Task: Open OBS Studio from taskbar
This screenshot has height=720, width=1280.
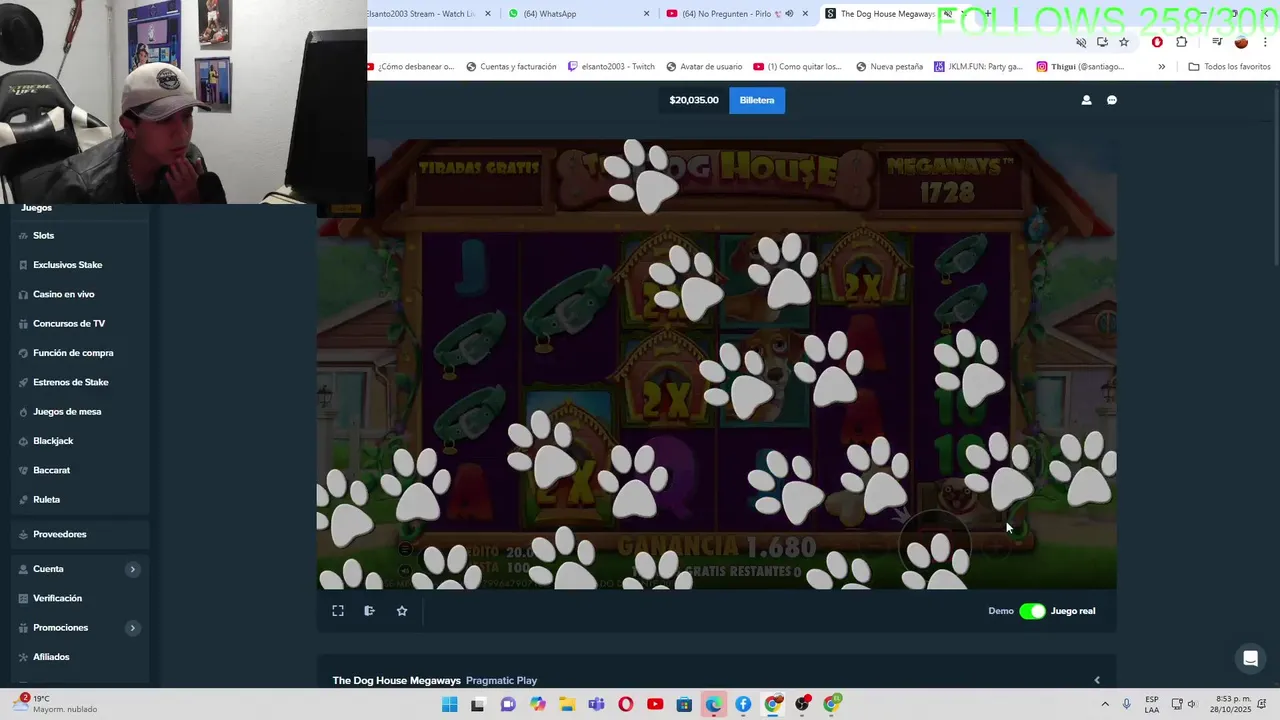Action: coord(802,705)
